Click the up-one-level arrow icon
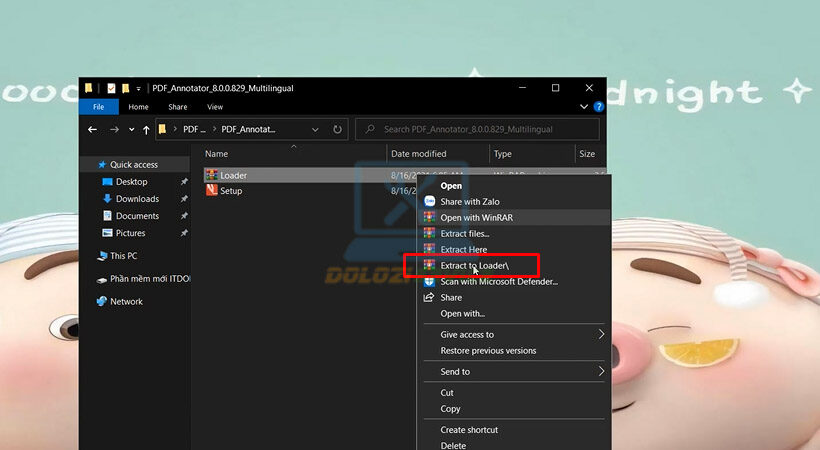 click(x=146, y=130)
